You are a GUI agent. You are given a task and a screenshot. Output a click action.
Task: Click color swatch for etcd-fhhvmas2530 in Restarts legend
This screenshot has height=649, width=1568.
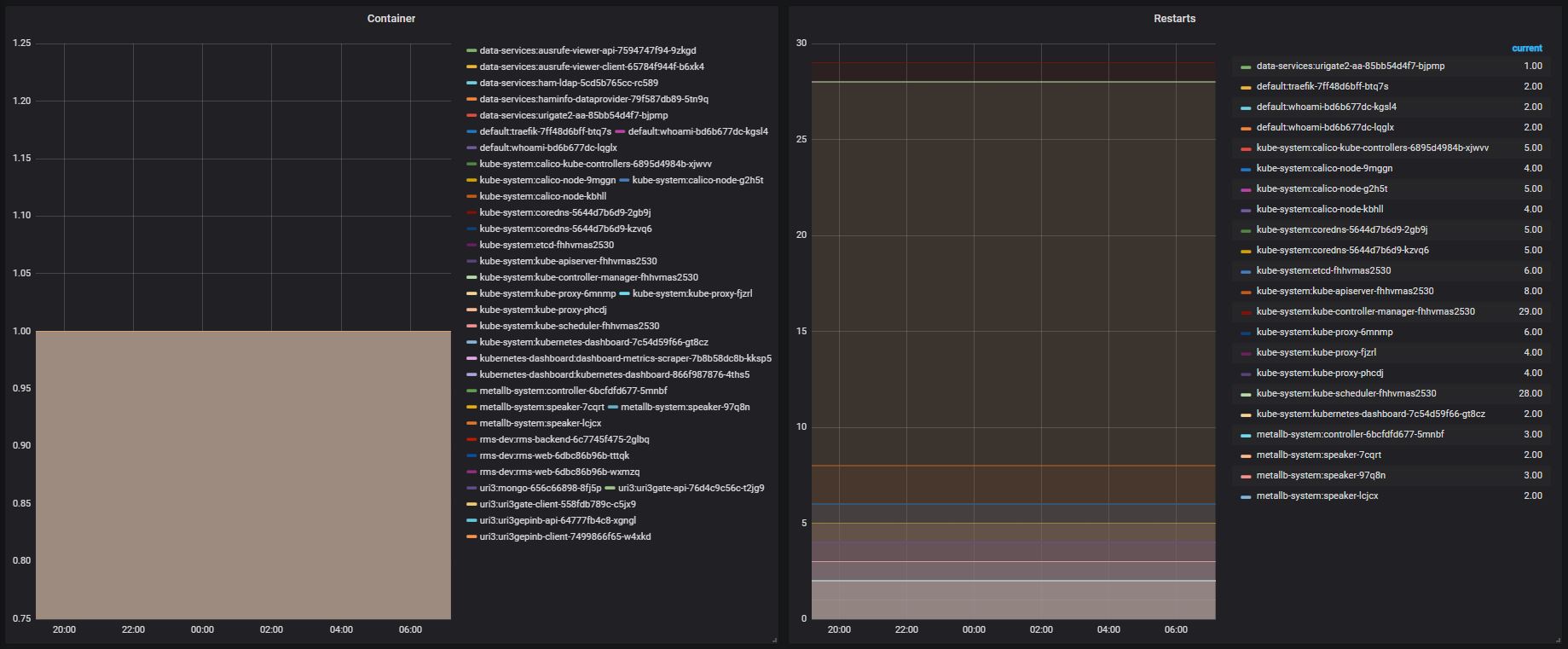pos(1246,271)
